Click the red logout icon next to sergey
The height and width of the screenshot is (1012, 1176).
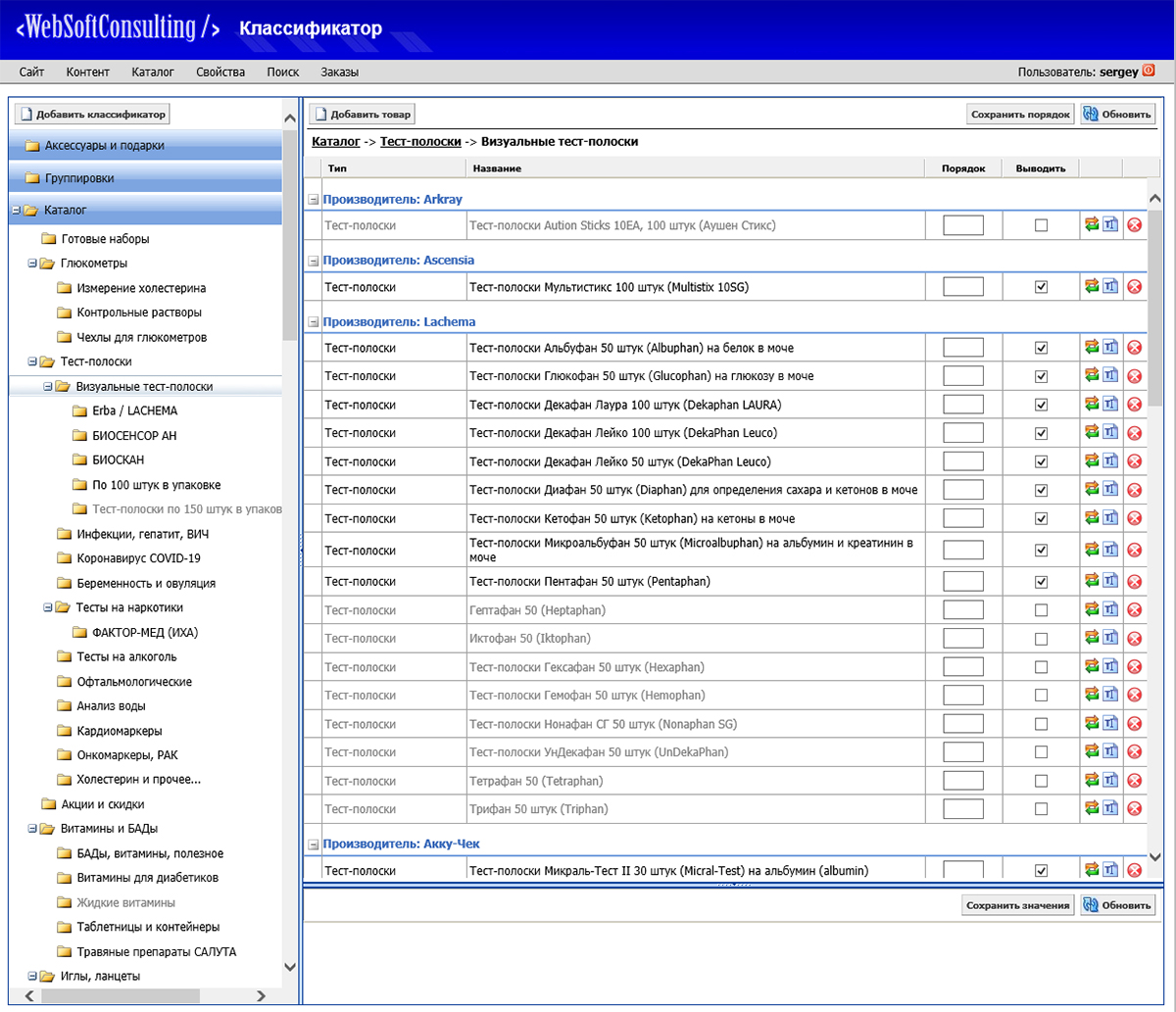coord(1149,71)
